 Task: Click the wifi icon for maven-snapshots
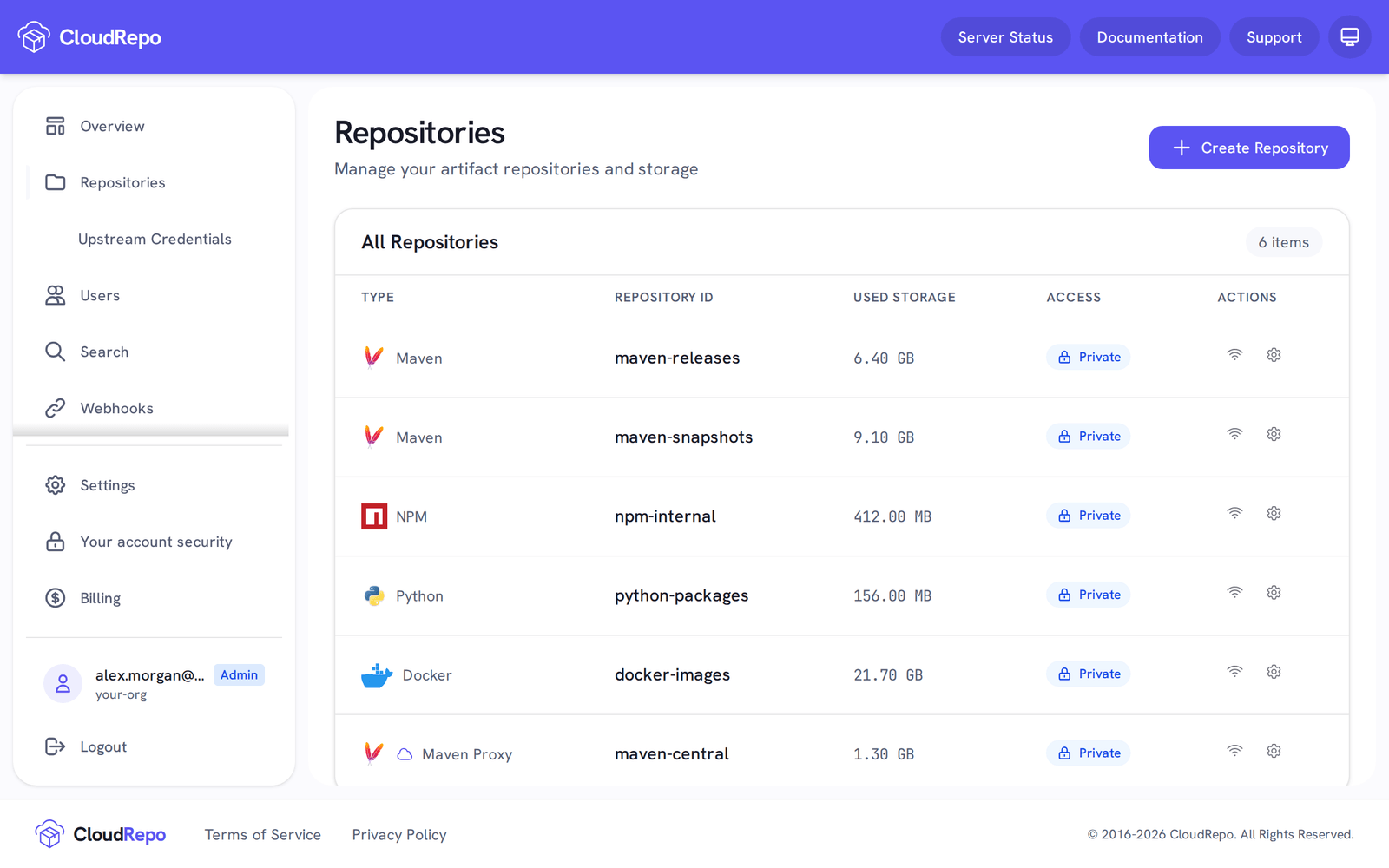click(1234, 434)
